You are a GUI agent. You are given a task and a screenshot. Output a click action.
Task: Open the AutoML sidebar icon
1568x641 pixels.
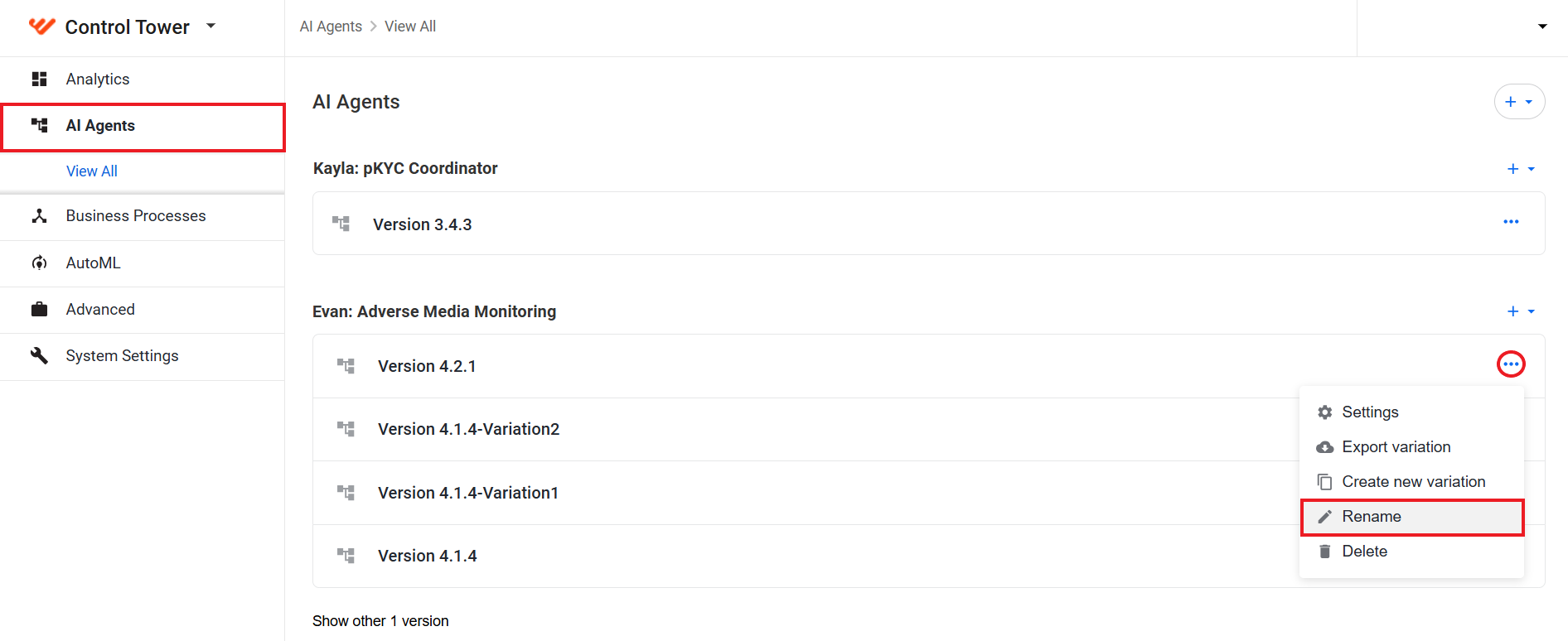coord(39,263)
